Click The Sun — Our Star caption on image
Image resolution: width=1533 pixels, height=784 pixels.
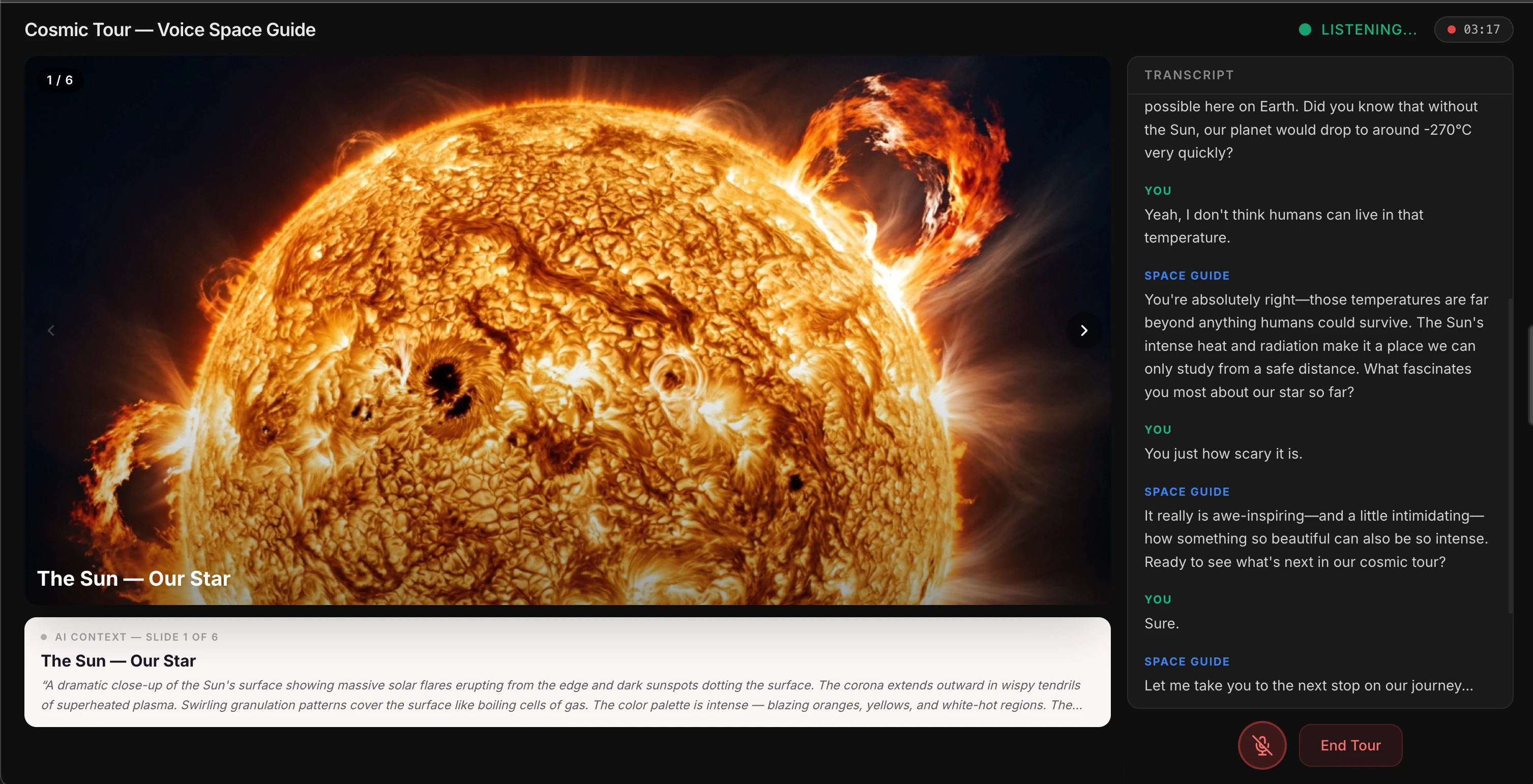(133, 578)
